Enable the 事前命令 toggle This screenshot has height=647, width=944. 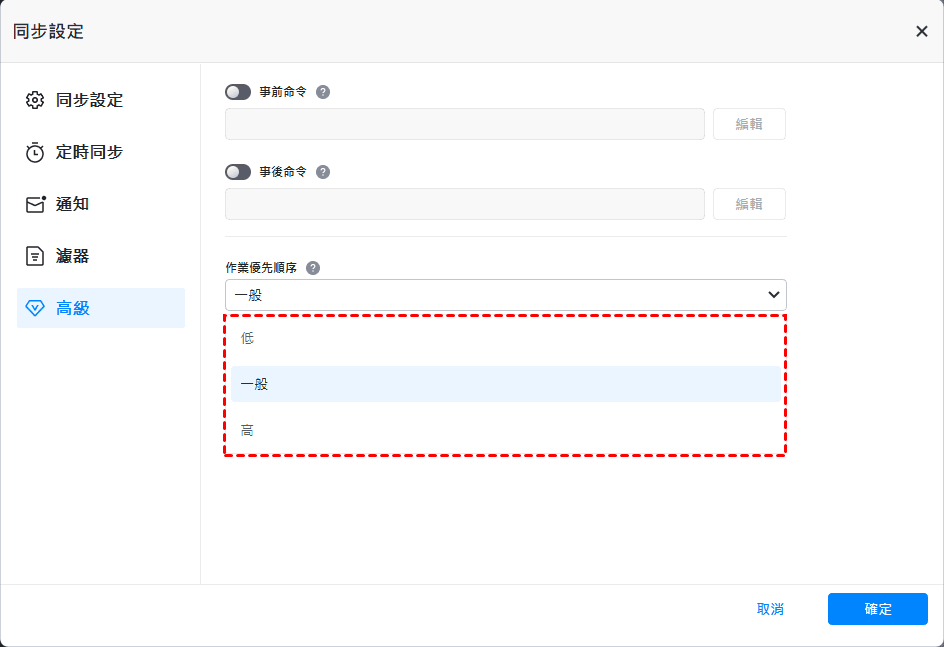pyautogui.click(x=238, y=92)
